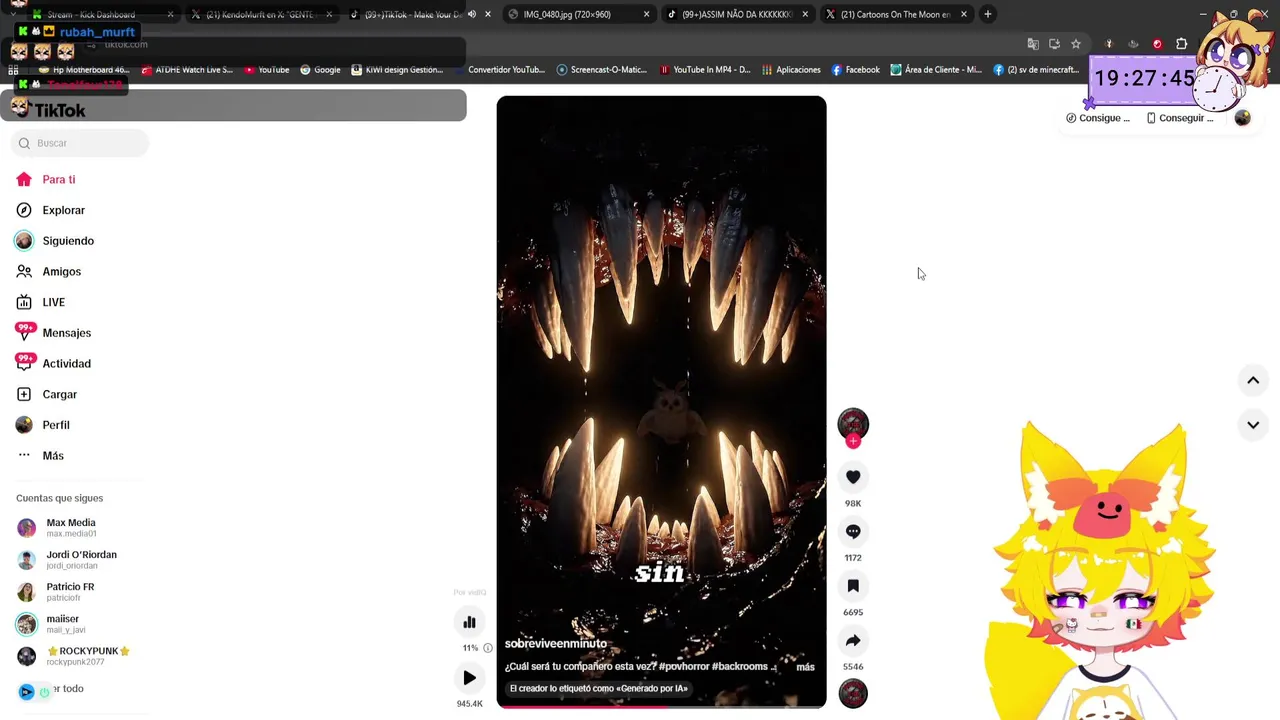Open the #povhorror hashtag
Viewport: 1280px width, 720px height.
click(683, 667)
